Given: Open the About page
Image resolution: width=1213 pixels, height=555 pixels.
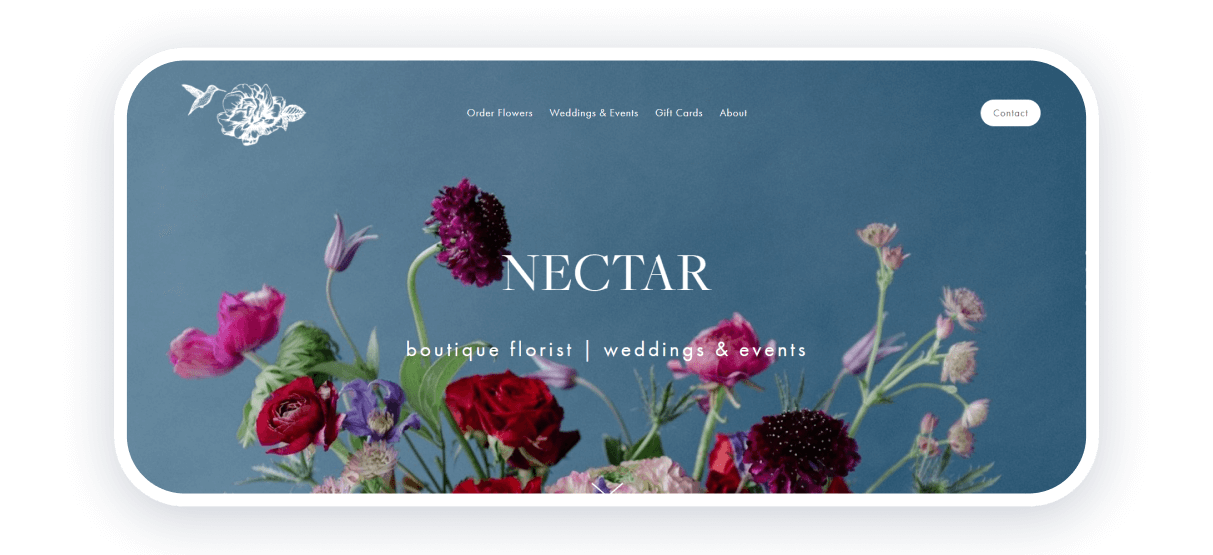Looking at the screenshot, I should (733, 113).
